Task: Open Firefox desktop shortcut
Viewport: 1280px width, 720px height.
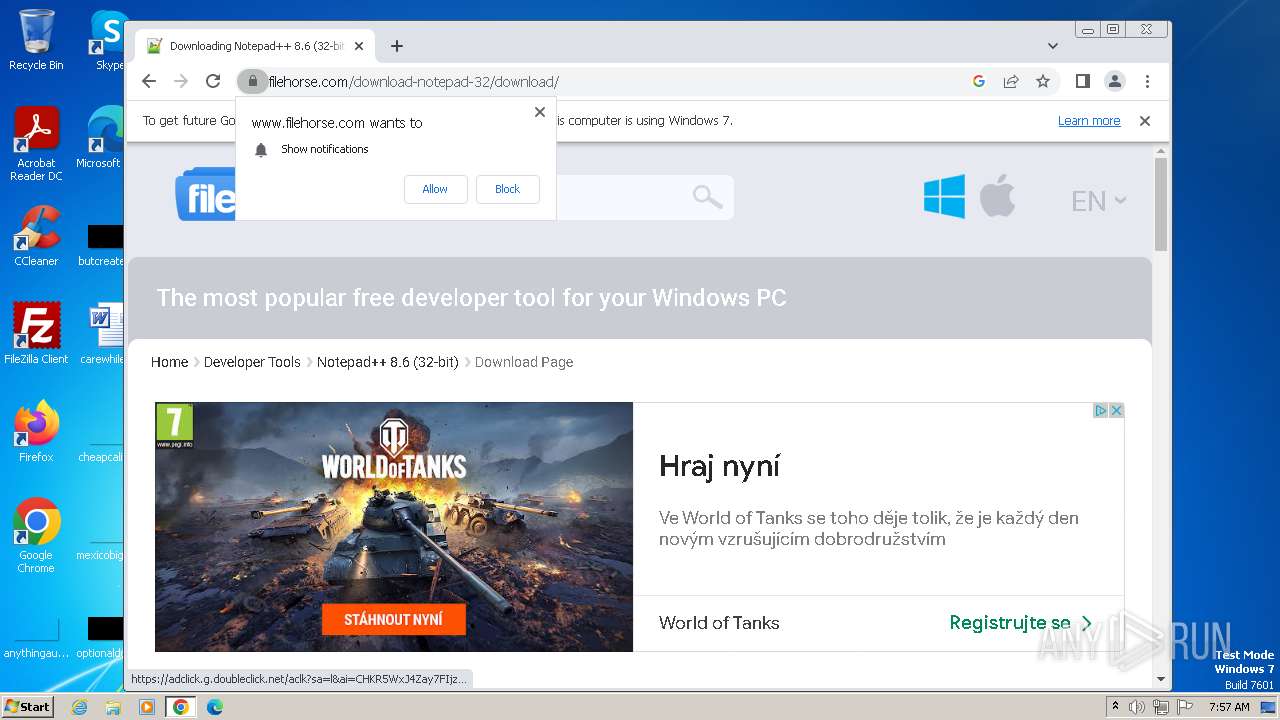Action: click(36, 431)
